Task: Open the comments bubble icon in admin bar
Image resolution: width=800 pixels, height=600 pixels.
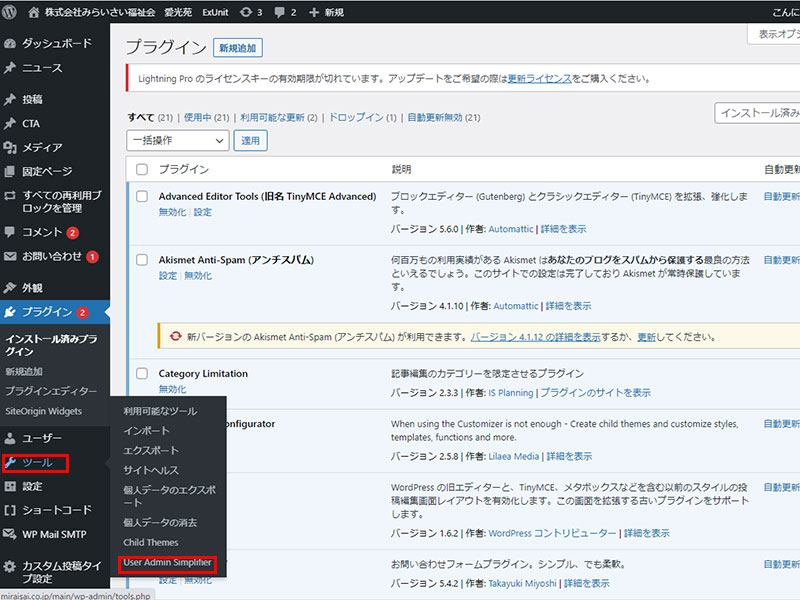Action: [280, 12]
